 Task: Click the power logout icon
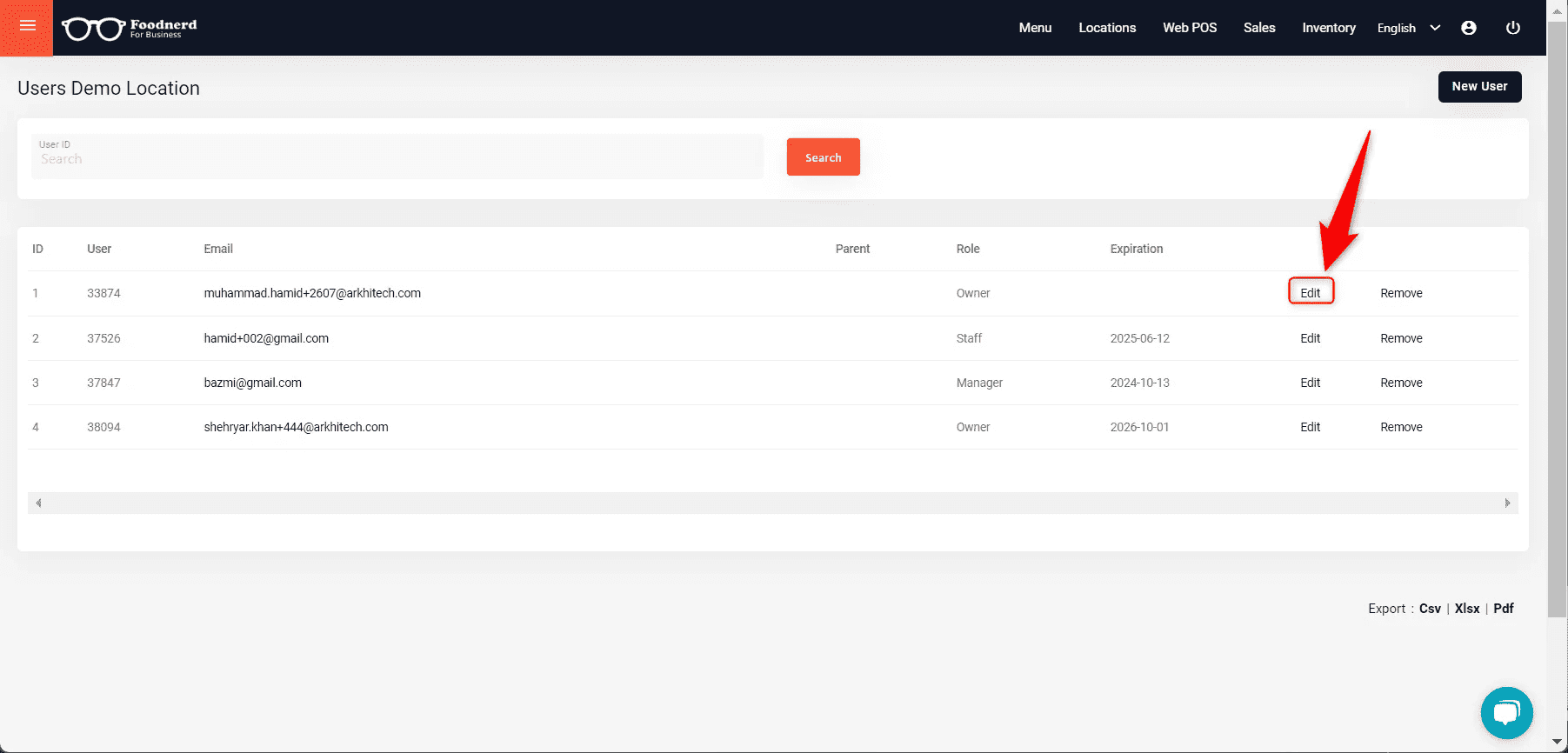pyautogui.click(x=1512, y=28)
